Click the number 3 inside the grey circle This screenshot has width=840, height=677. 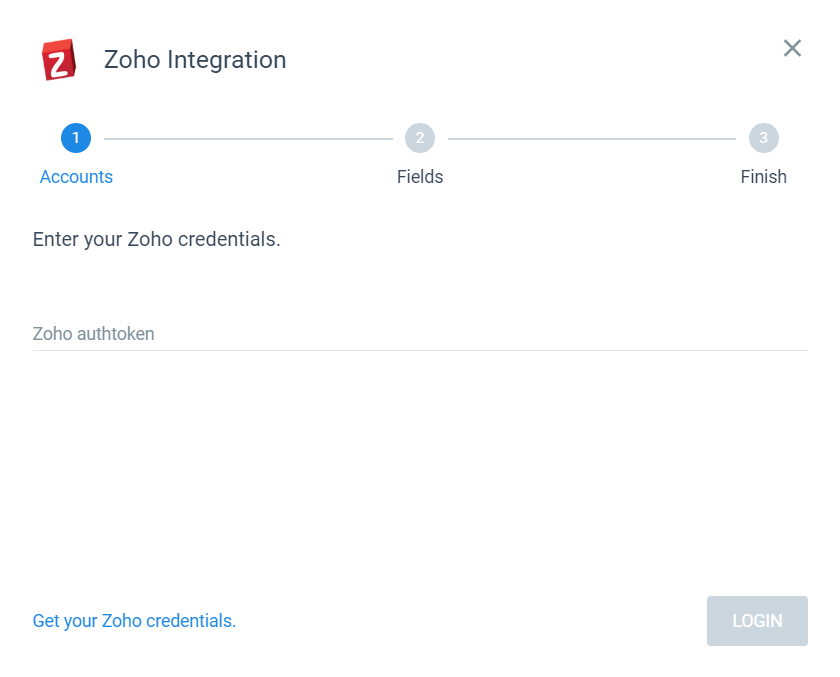(763, 138)
